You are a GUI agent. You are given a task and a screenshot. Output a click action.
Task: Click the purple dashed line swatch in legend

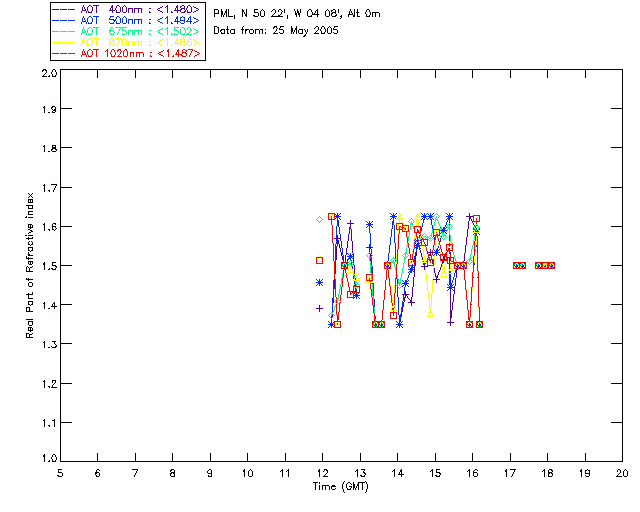pos(64,9)
